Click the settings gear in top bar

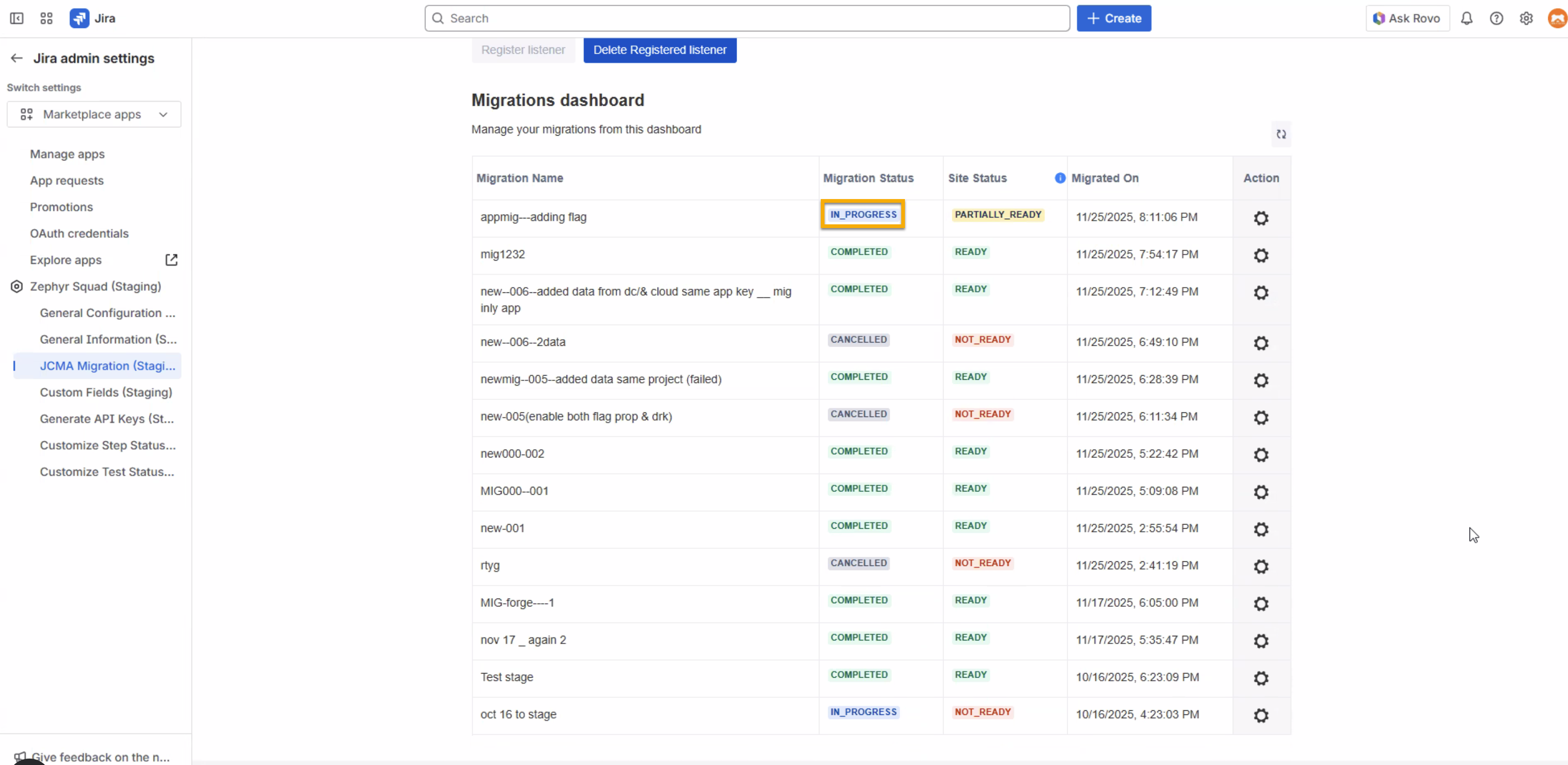pos(1526,18)
